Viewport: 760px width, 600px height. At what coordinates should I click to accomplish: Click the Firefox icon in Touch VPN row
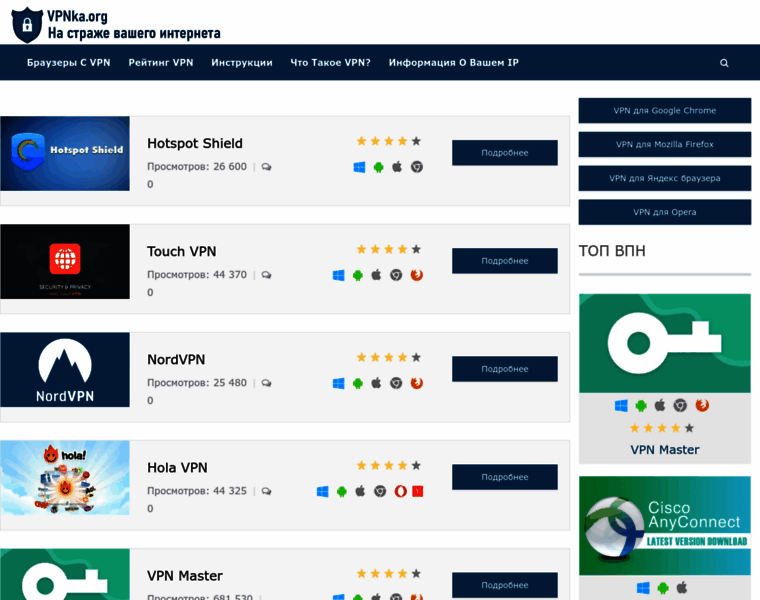point(417,275)
